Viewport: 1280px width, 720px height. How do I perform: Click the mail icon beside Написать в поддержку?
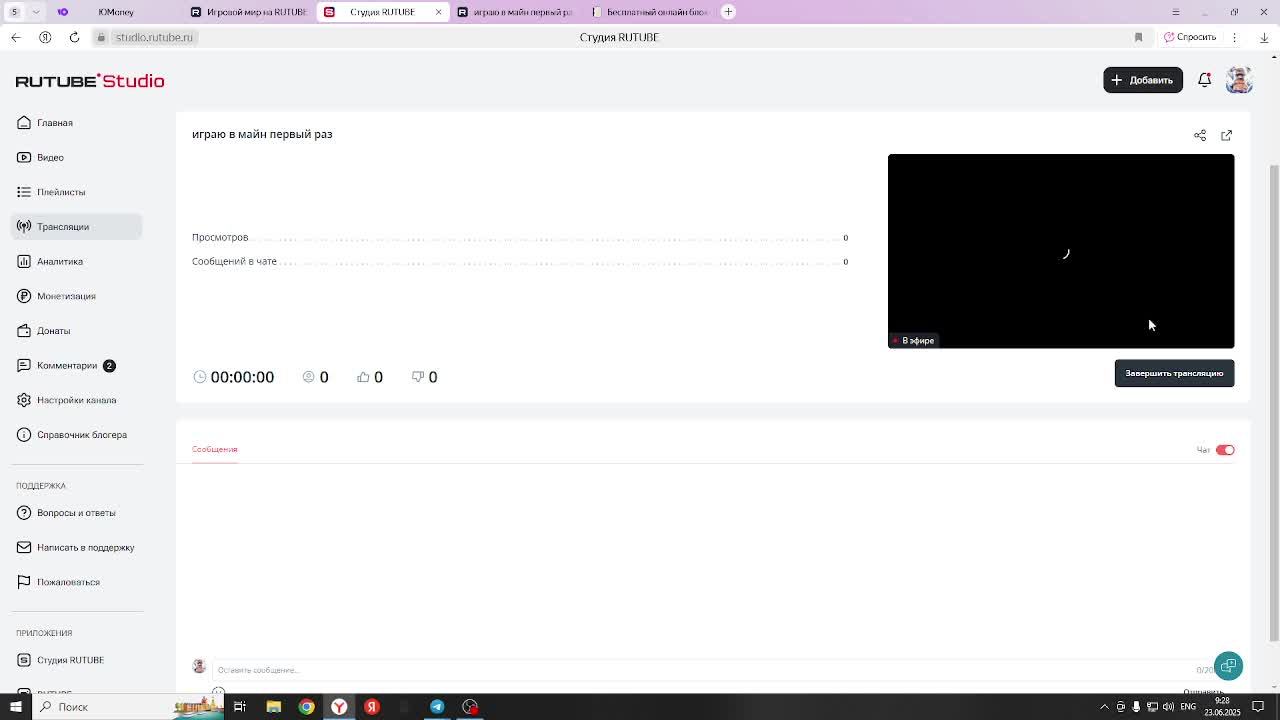pyautogui.click(x=24, y=547)
